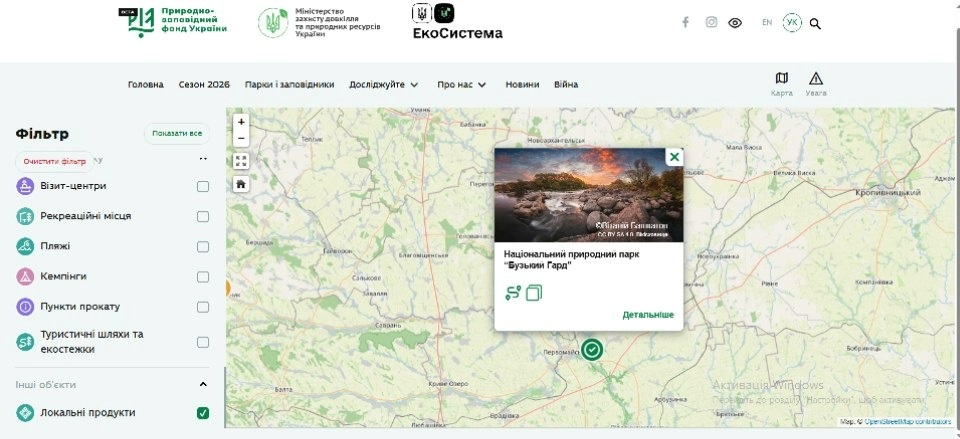Expand the Досліджуйте dropdown menu
960x439 pixels.
click(x=384, y=84)
